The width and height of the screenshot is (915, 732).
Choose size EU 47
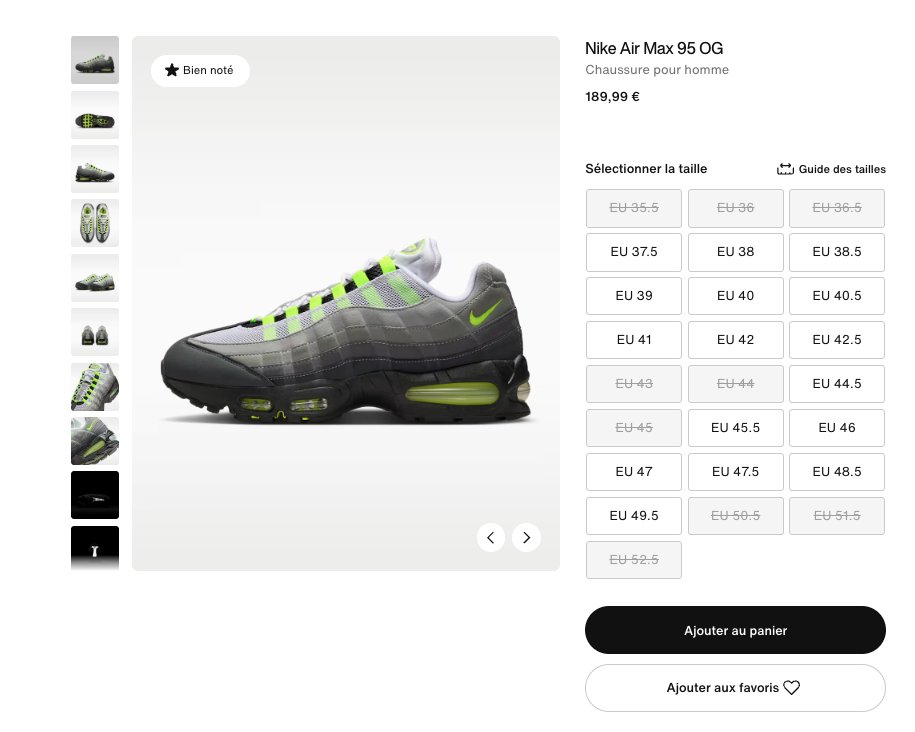[x=634, y=472]
